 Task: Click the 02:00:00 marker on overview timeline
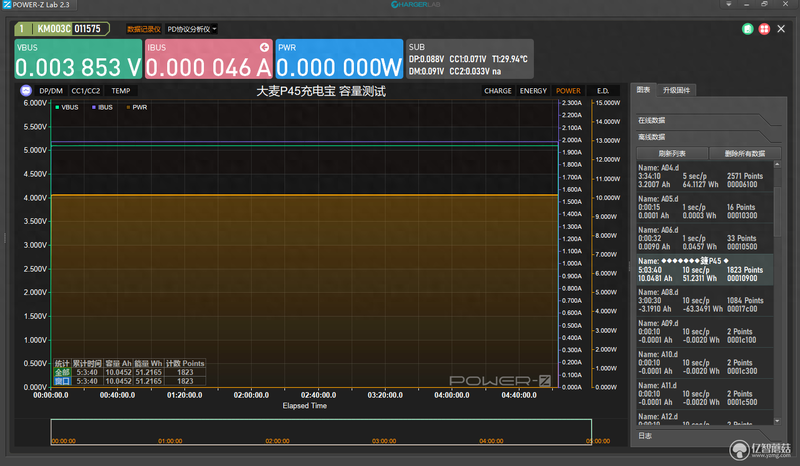pos(277,441)
